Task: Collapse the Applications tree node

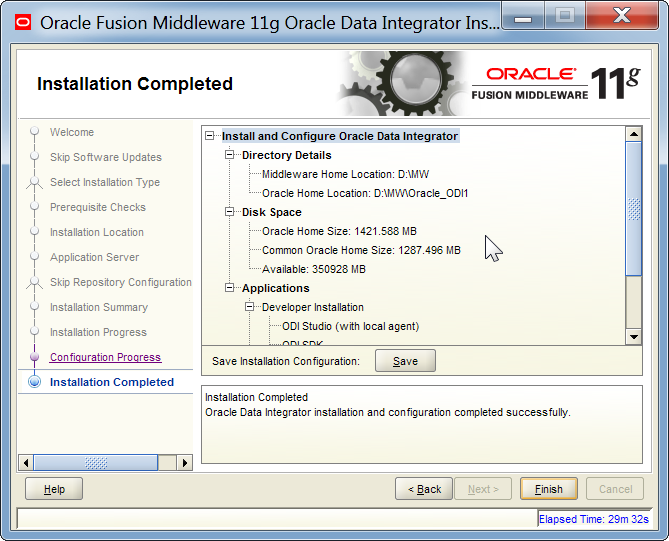Action: point(230,288)
